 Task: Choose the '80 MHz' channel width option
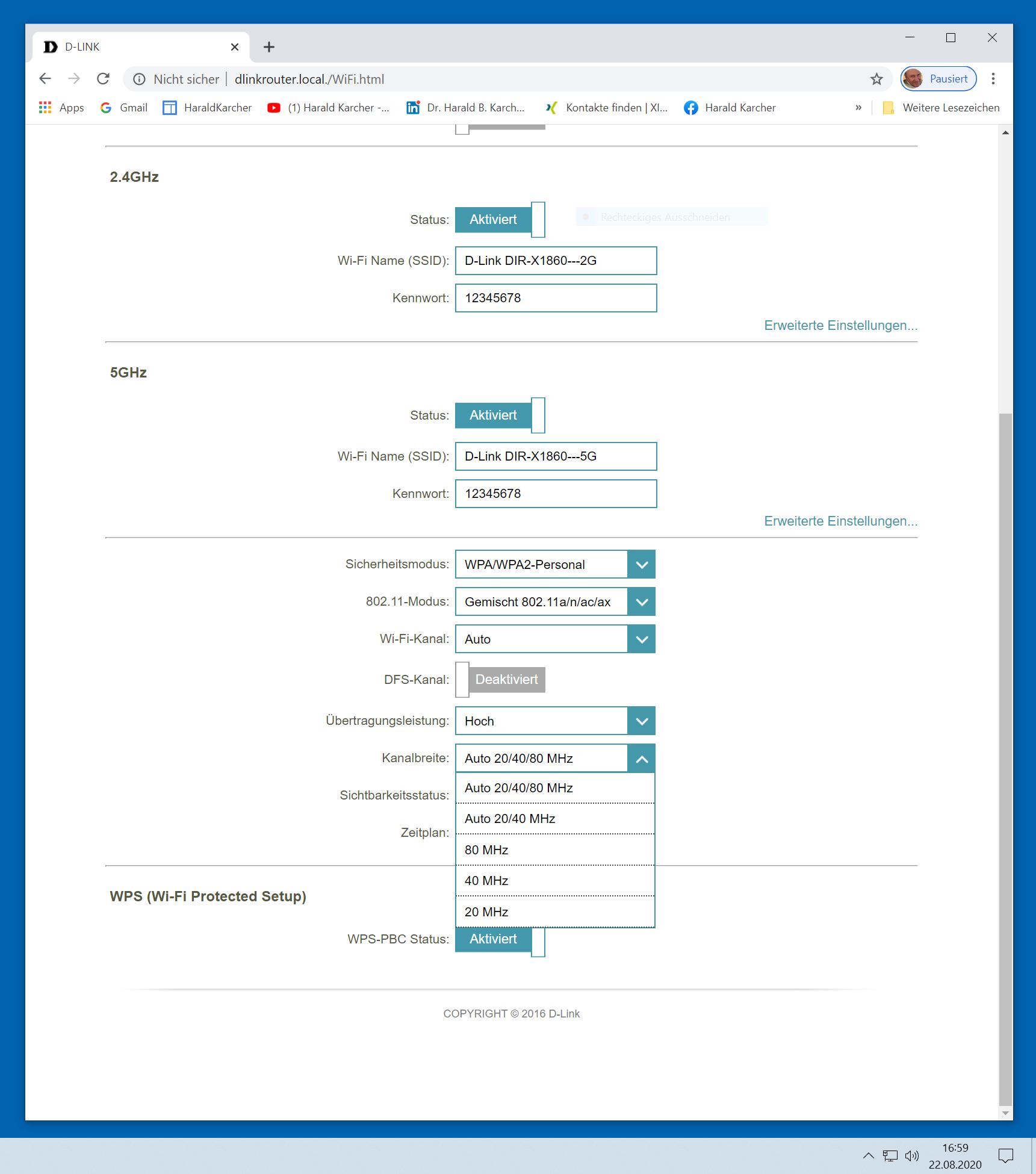tap(555, 850)
